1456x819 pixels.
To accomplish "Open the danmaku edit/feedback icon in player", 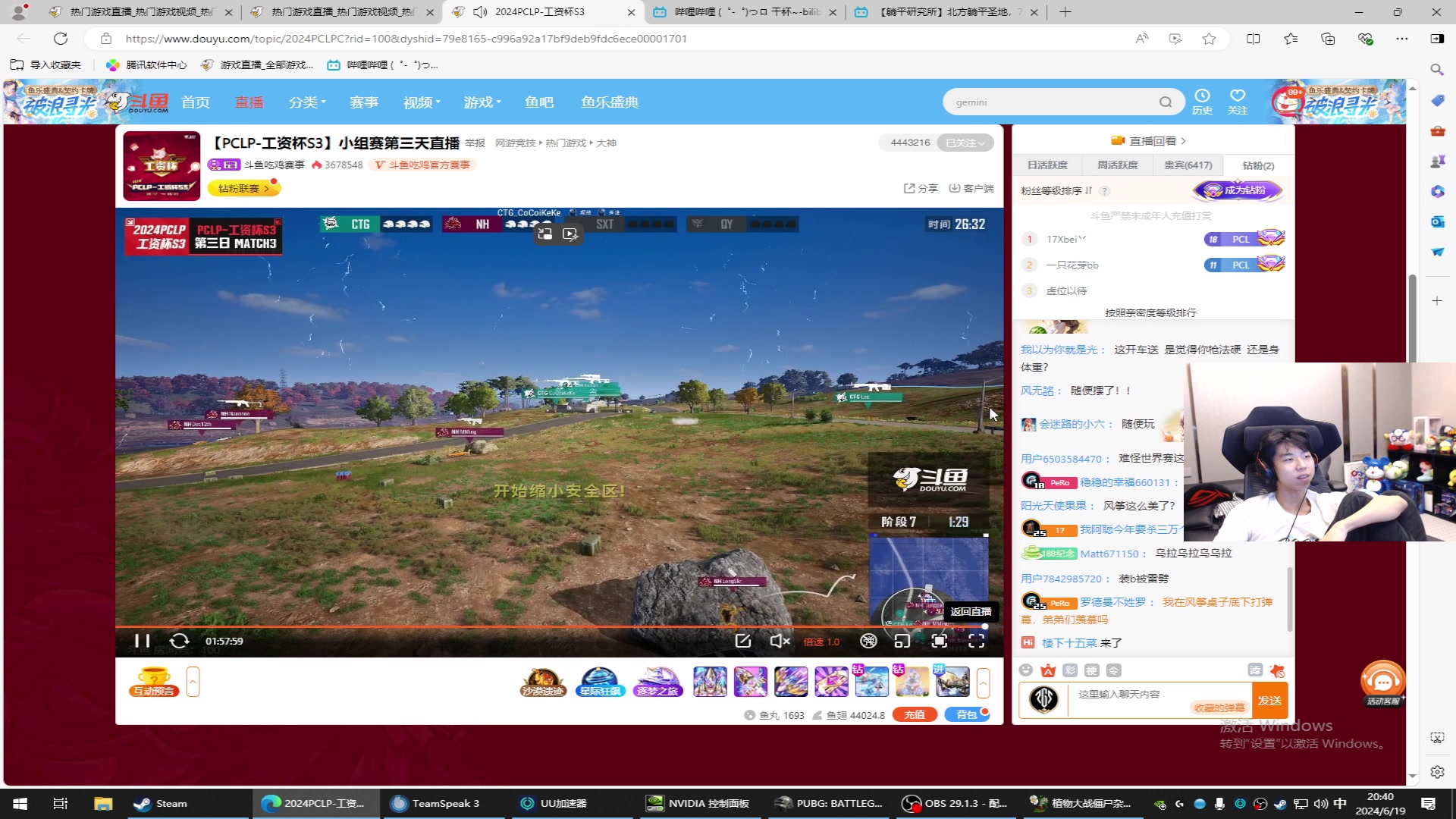I will tap(743, 641).
